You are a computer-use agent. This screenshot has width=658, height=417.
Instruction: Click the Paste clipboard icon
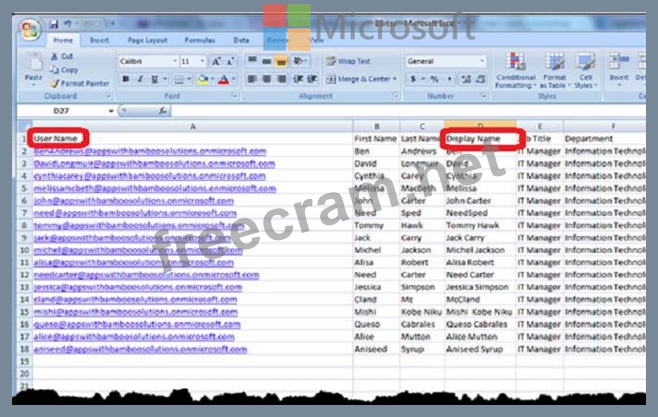tap(33, 63)
